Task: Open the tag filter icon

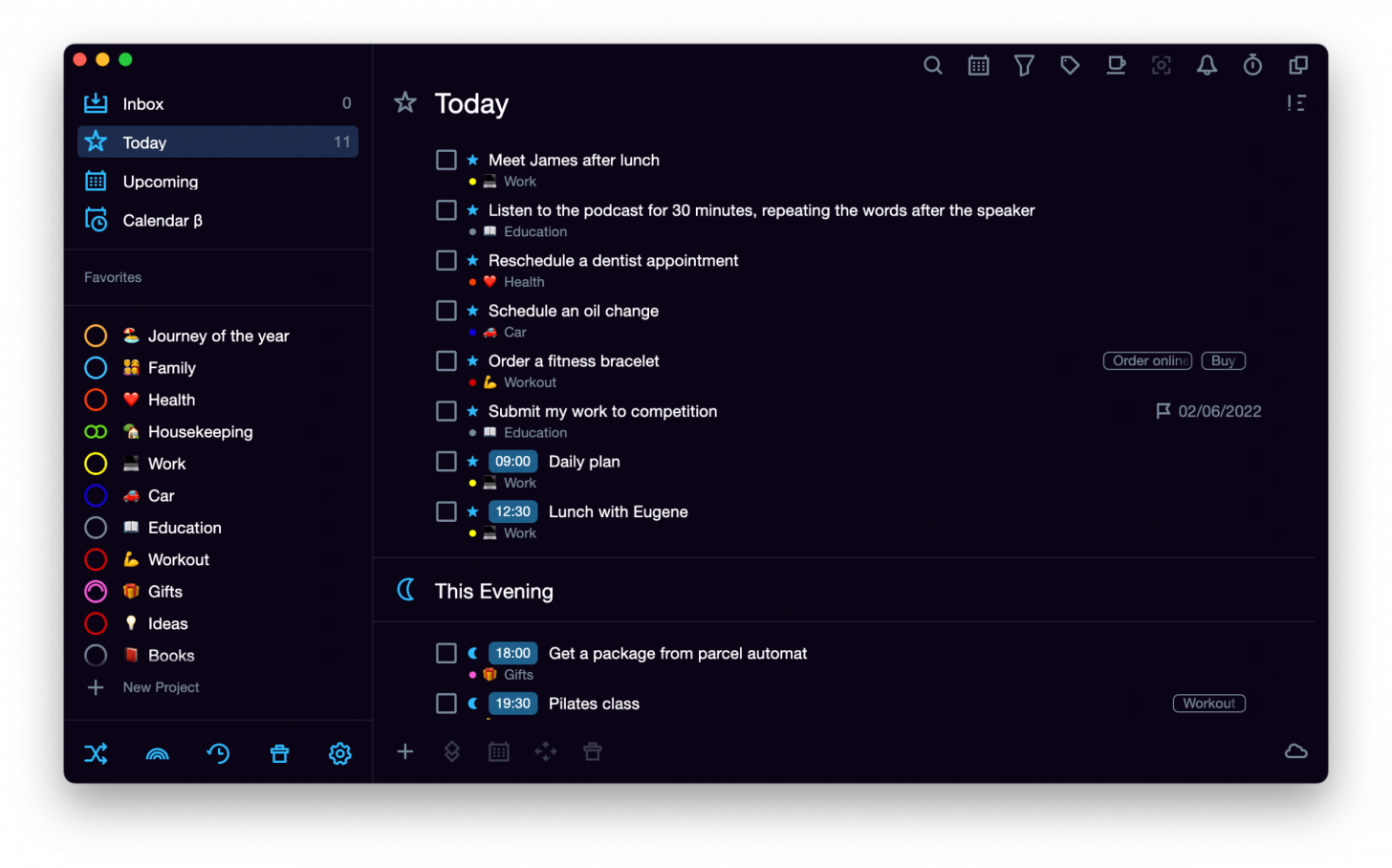Action: tap(1070, 65)
